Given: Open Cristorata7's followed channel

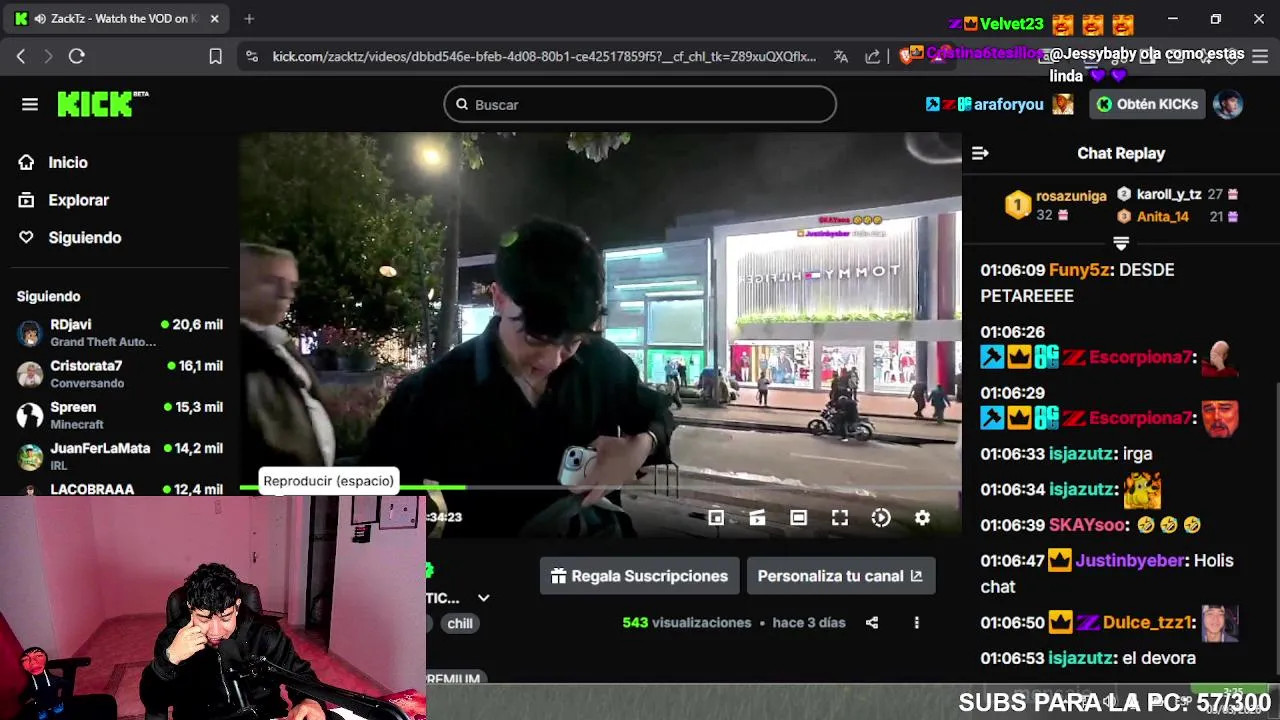Looking at the screenshot, I should click(120, 373).
